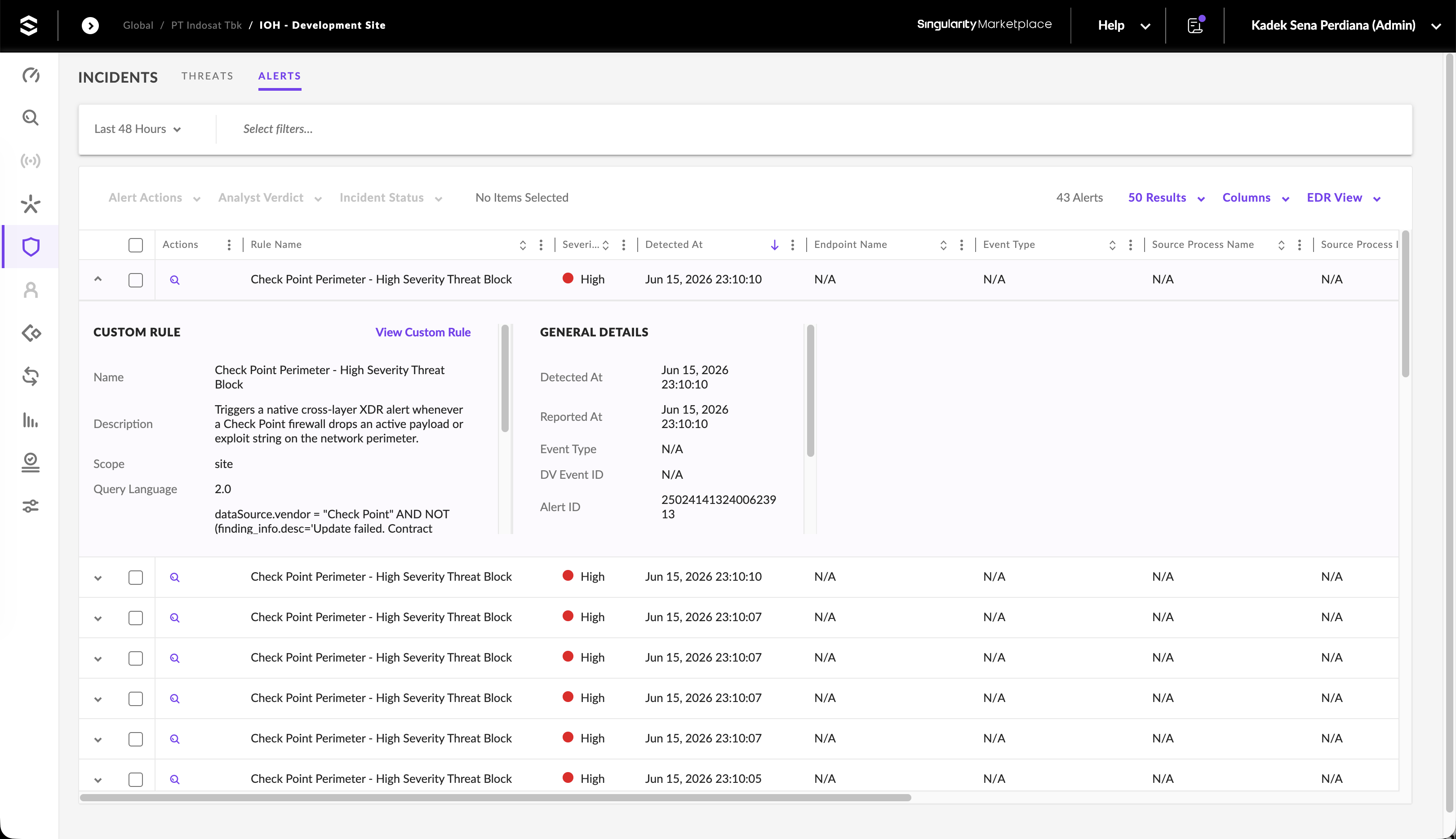Screen dimensions: 1456x839
Task: Go to PT Indosat Tbk in breadcrumb
Action: [206, 25]
